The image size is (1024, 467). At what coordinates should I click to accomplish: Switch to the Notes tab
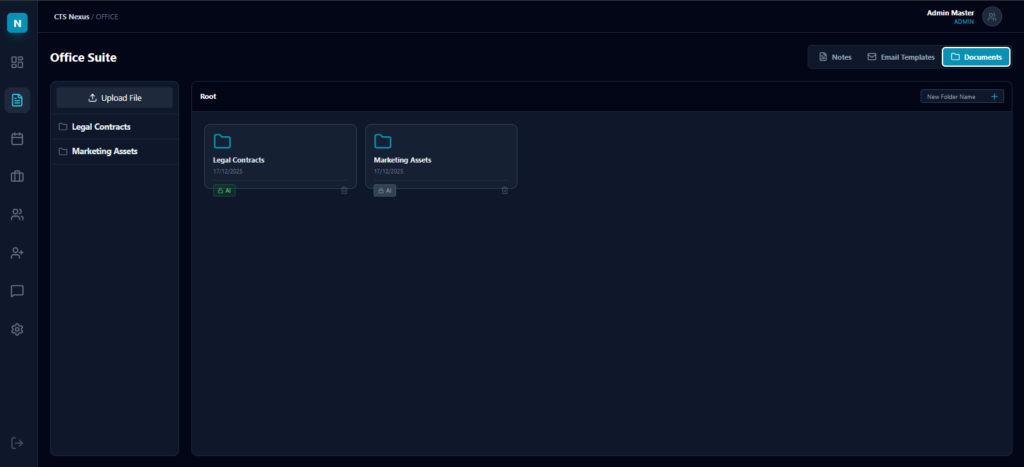tap(835, 57)
